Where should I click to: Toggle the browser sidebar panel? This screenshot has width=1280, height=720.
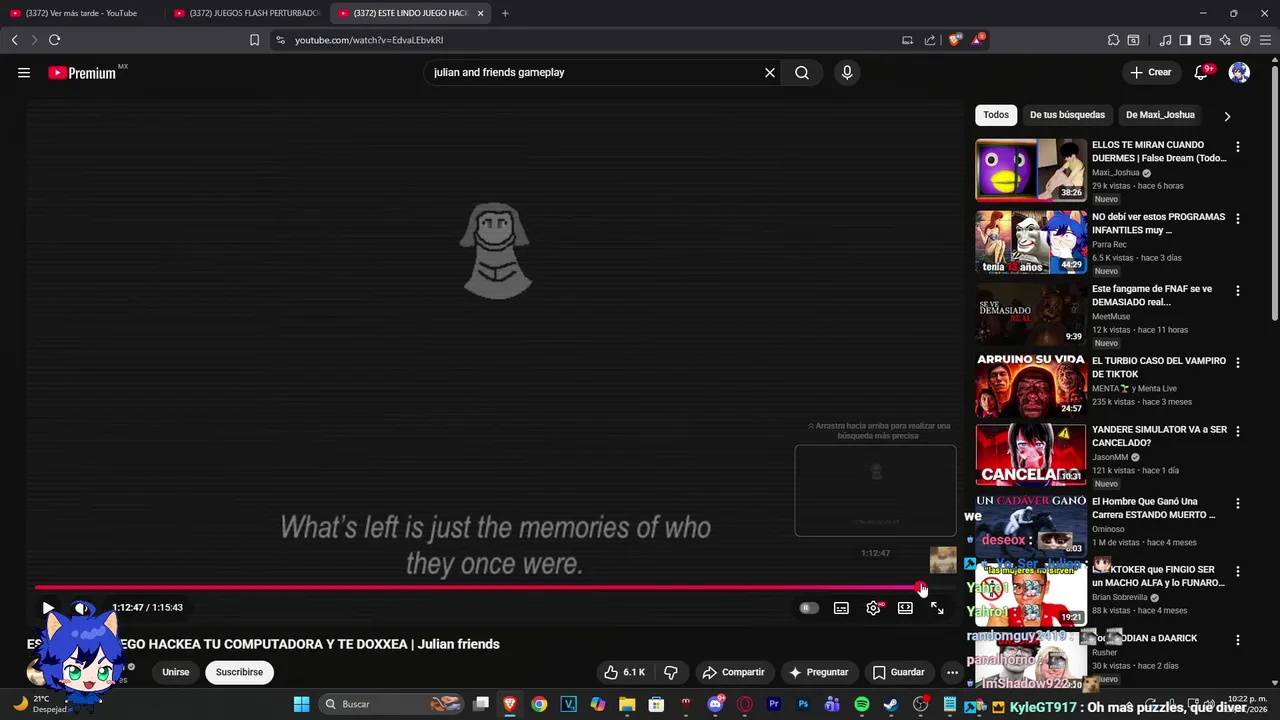click(1185, 40)
